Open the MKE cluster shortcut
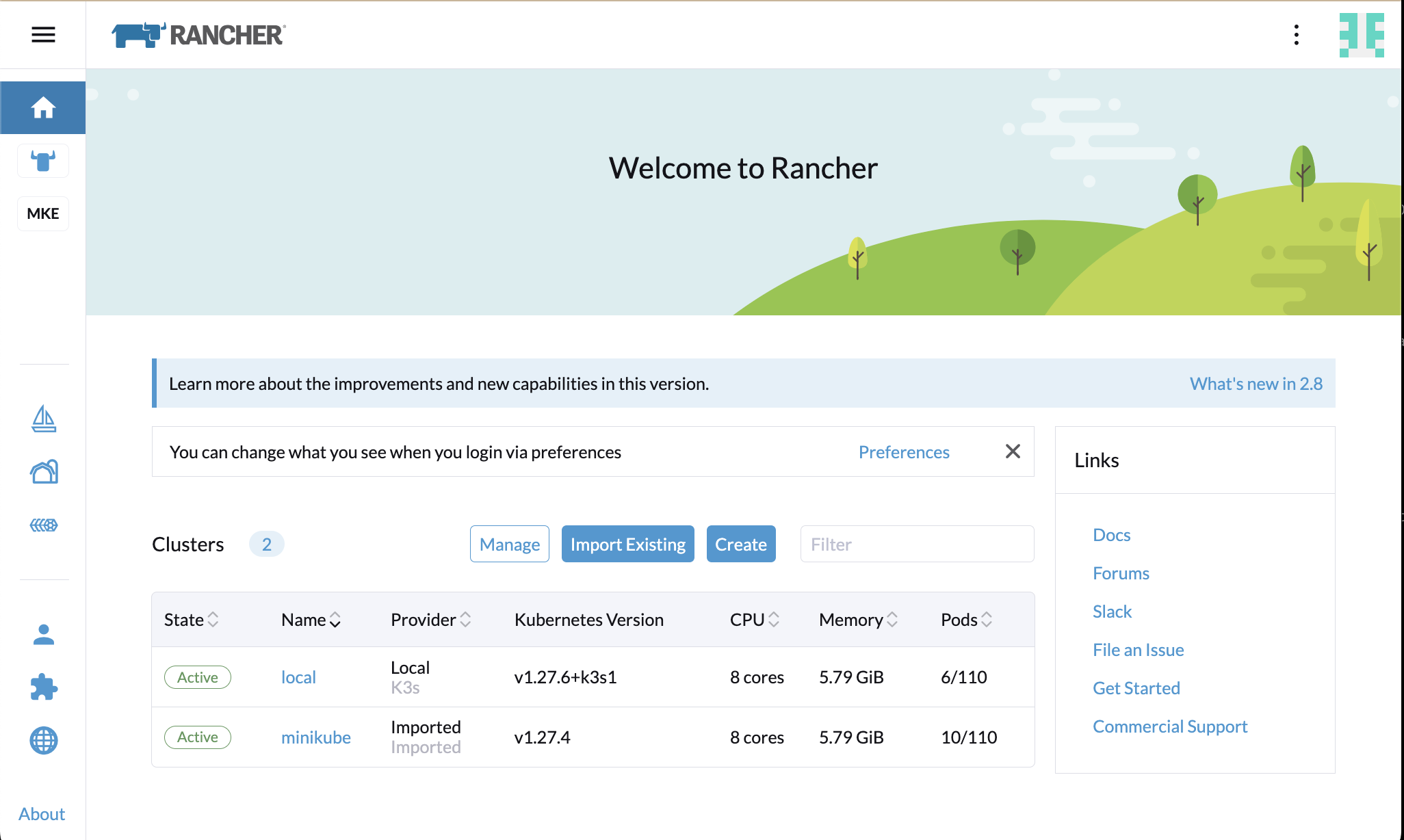The height and width of the screenshot is (840, 1404). coord(43,213)
